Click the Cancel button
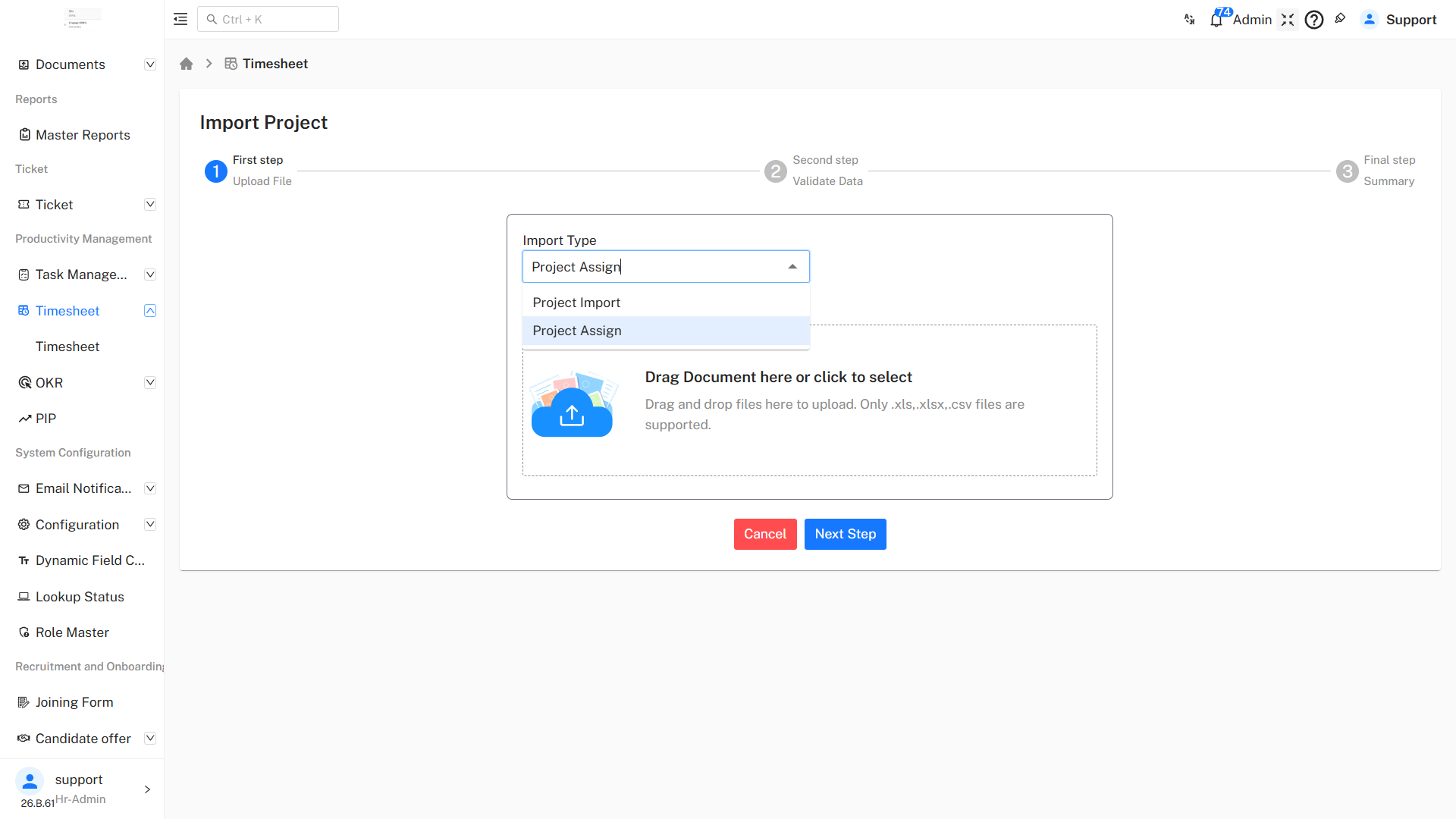Viewport: 1456px width, 819px height. 765,534
